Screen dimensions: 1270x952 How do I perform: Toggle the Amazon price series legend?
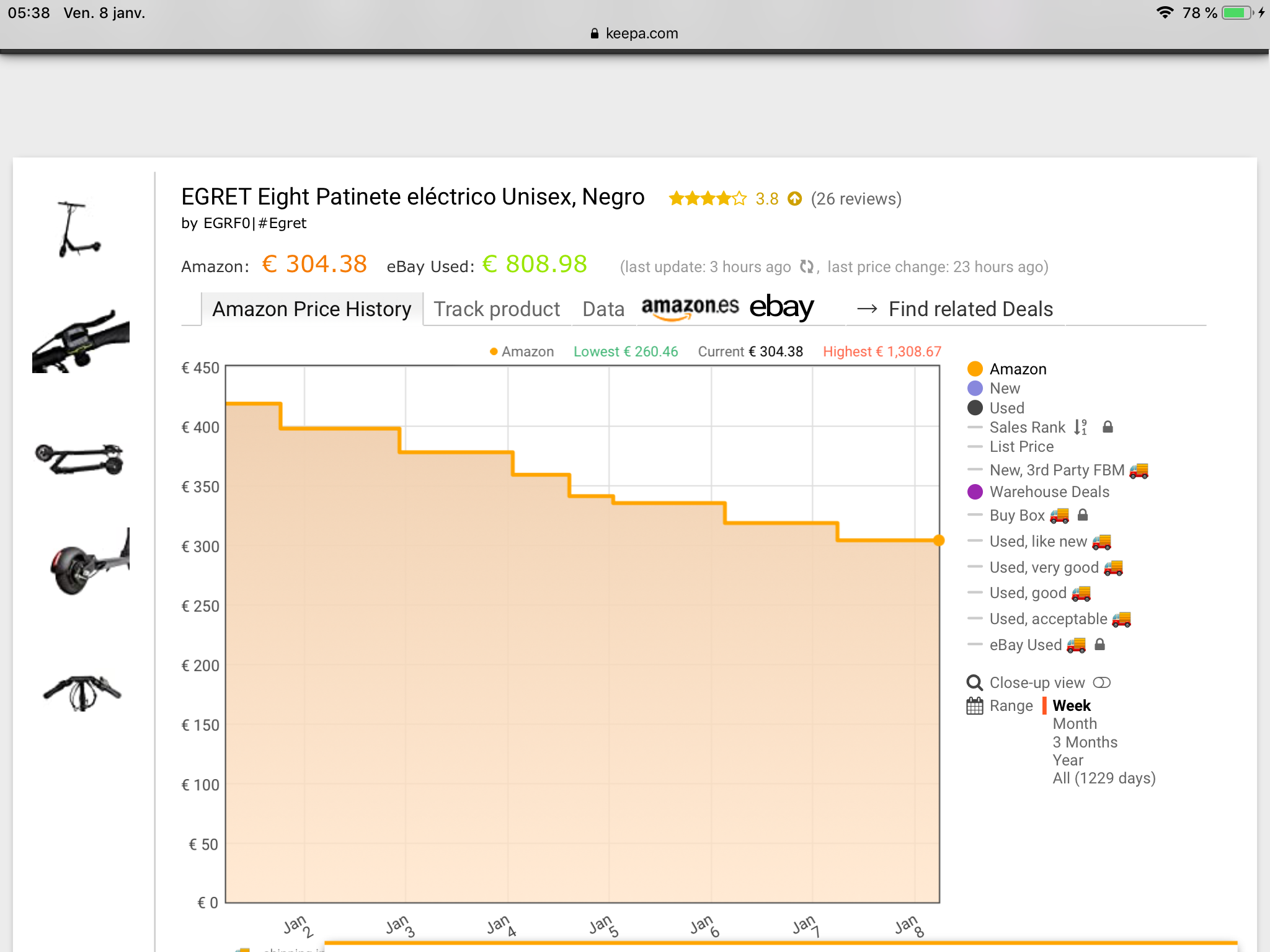[x=1018, y=369]
